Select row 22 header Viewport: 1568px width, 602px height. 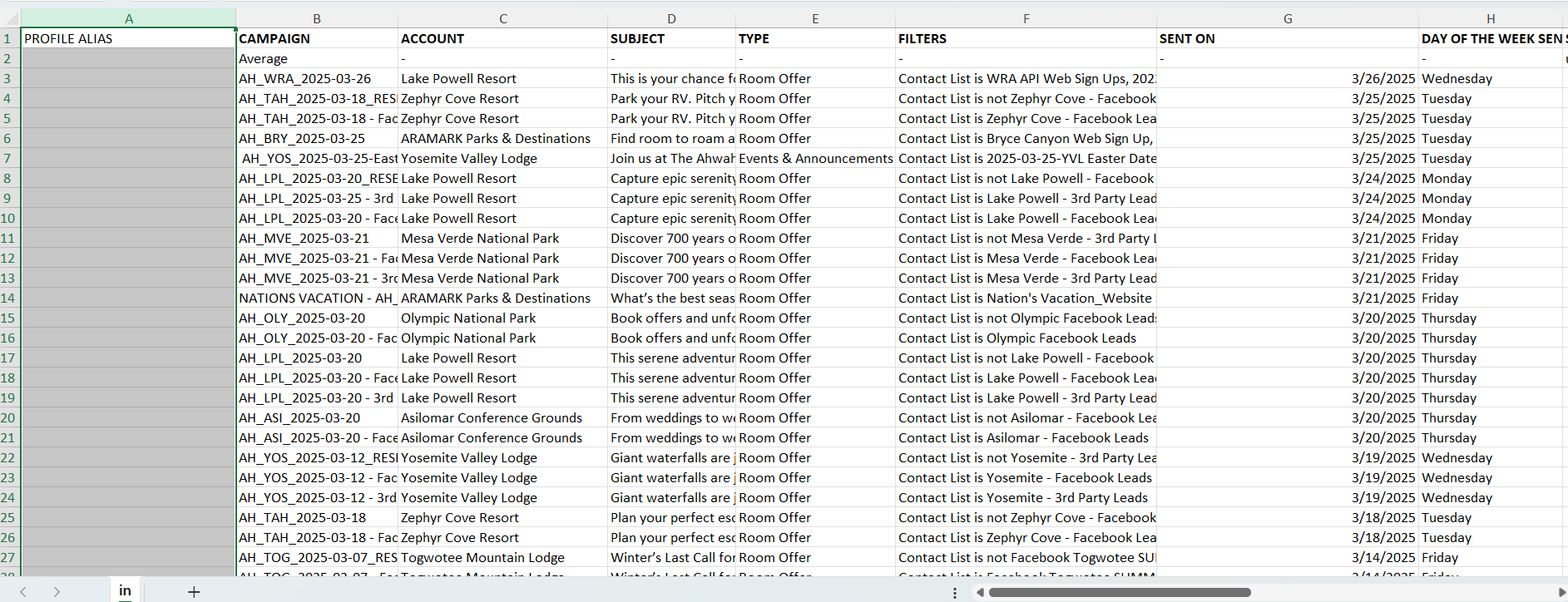point(10,457)
